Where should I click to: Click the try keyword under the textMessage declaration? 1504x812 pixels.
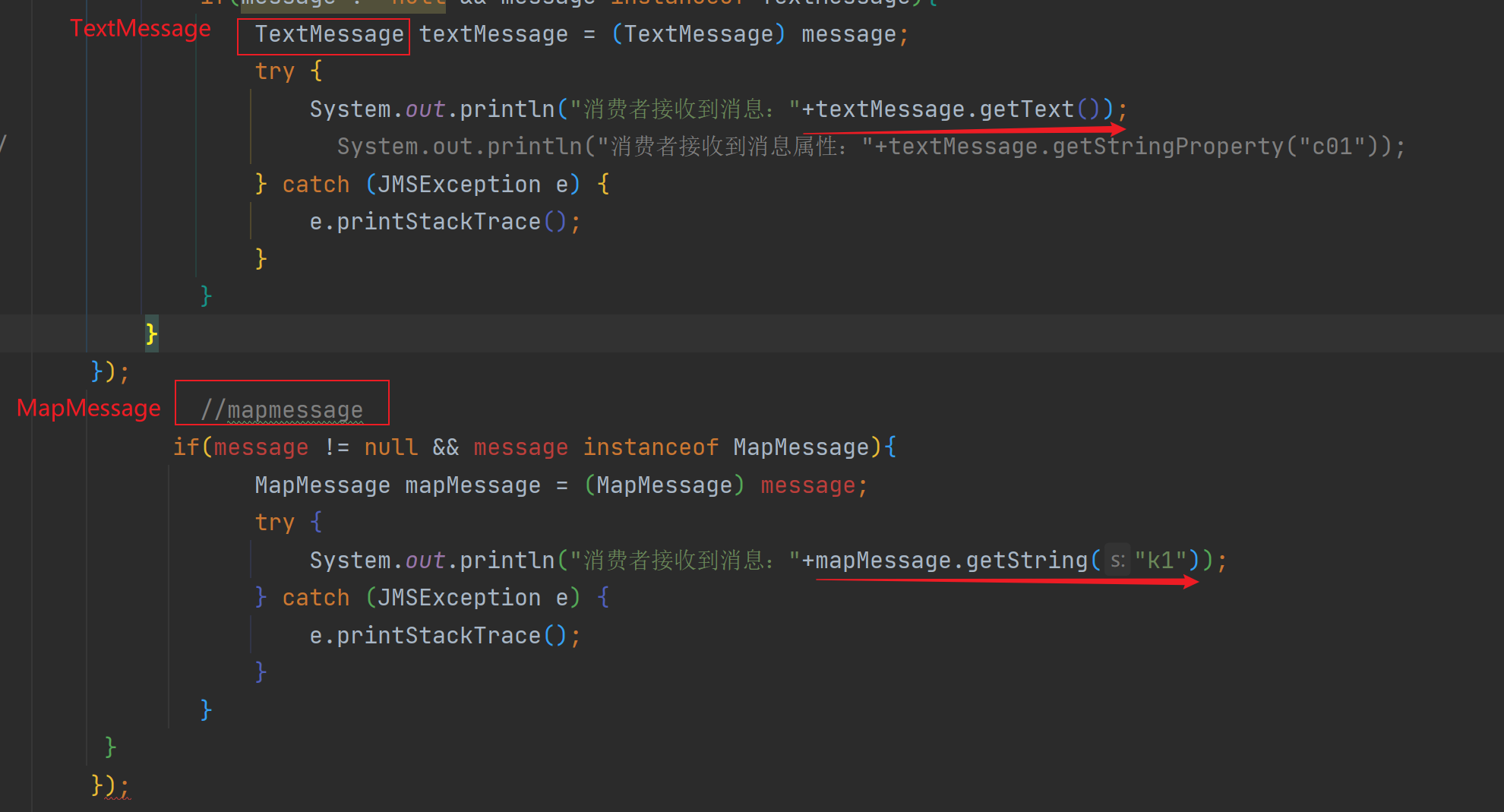click(275, 71)
